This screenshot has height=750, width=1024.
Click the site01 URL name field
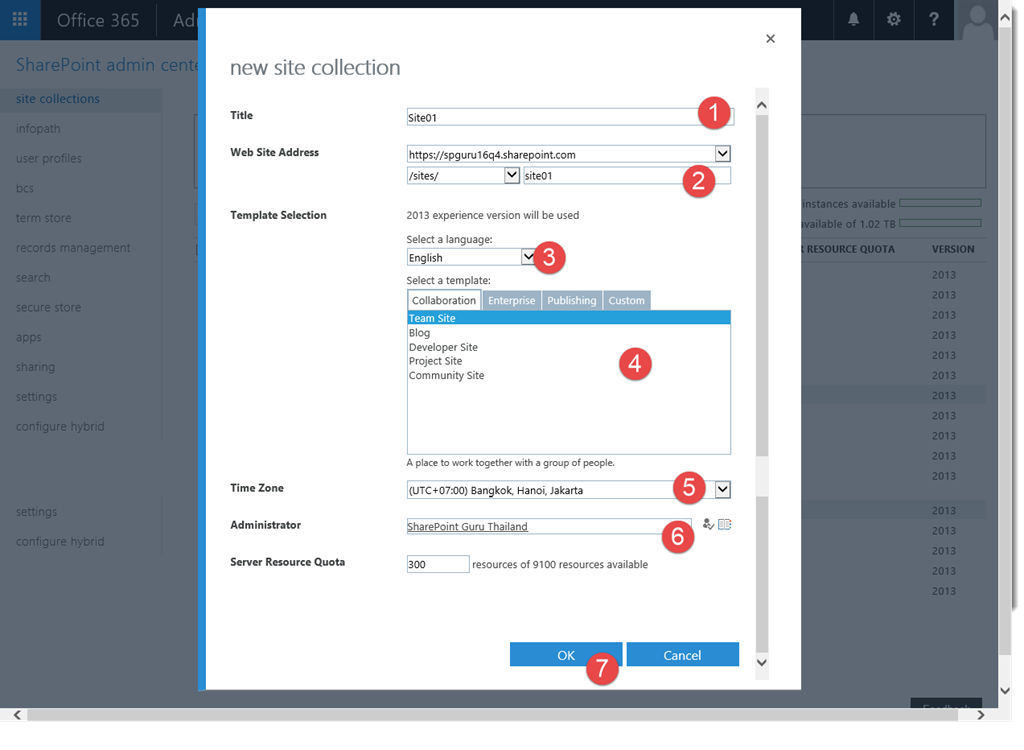627,175
